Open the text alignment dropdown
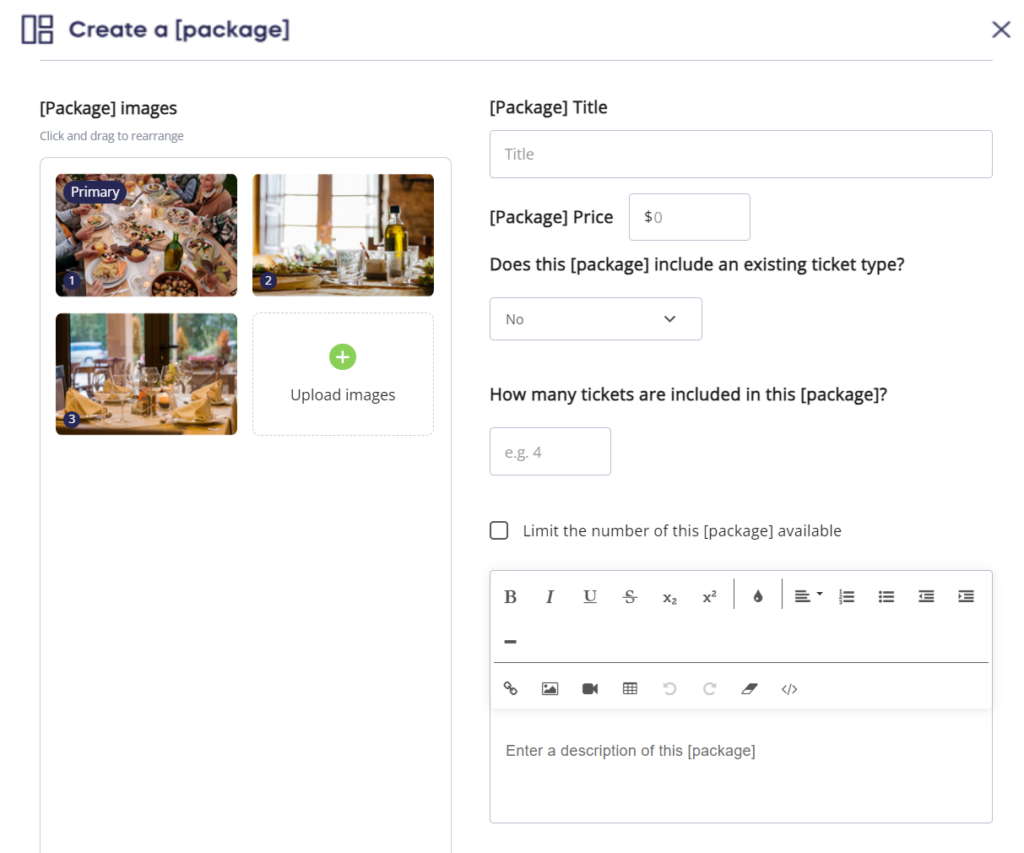This screenshot has width=1024, height=853. (x=808, y=596)
